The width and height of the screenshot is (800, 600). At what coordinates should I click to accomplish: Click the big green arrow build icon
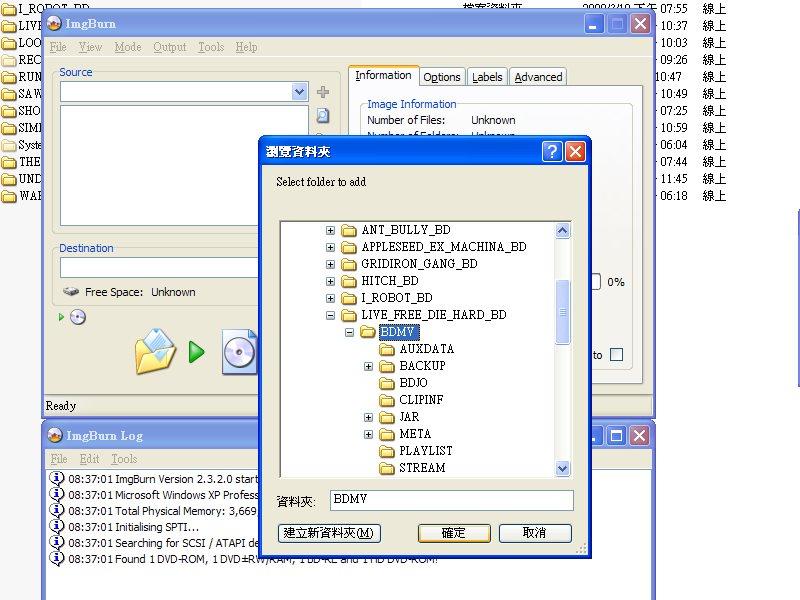[x=196, y=352]
